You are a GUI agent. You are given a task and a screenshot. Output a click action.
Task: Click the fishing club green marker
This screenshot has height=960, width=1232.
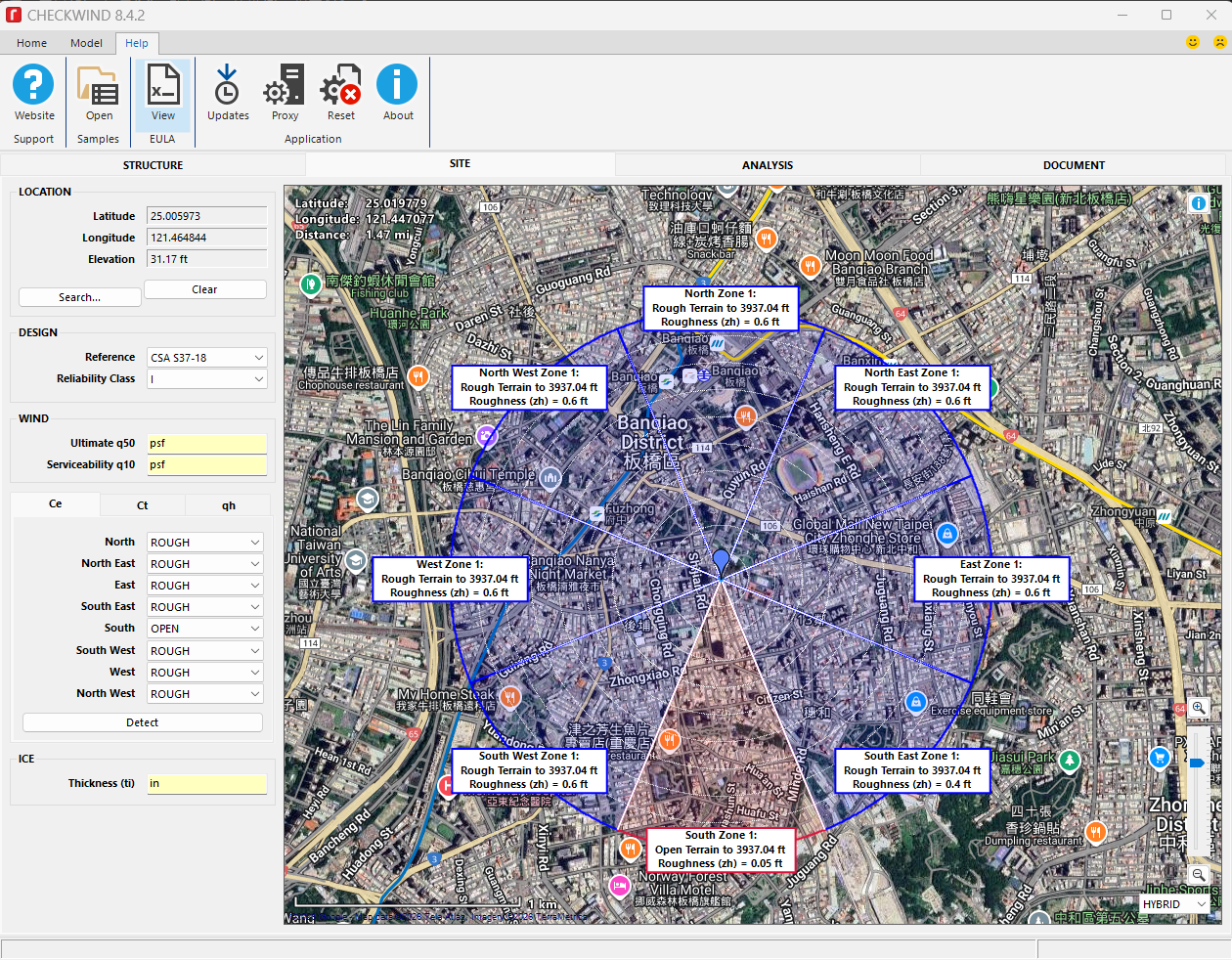coord(311,284)
